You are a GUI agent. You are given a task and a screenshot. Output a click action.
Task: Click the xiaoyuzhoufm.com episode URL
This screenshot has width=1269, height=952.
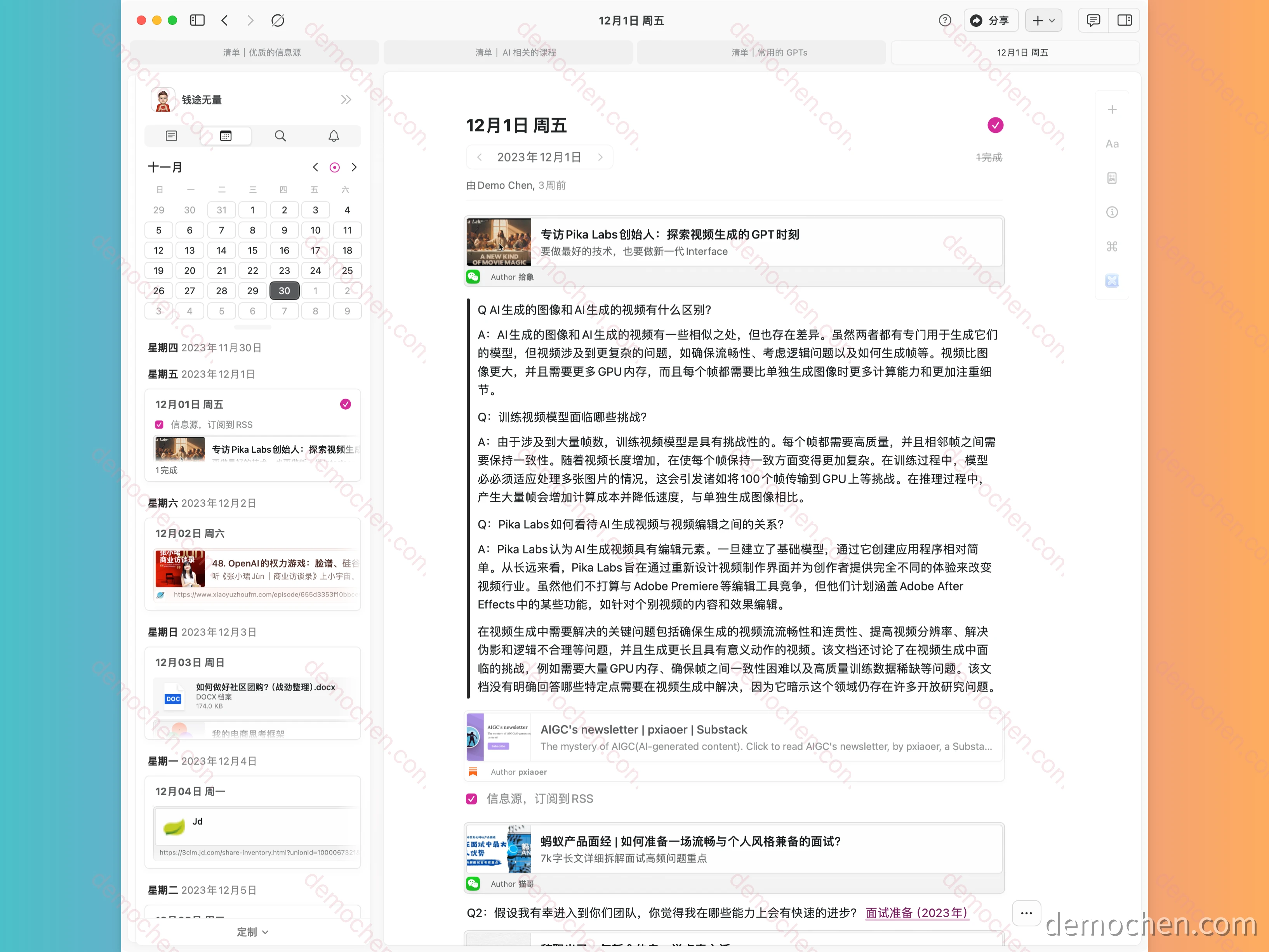(x=266, y=595)
